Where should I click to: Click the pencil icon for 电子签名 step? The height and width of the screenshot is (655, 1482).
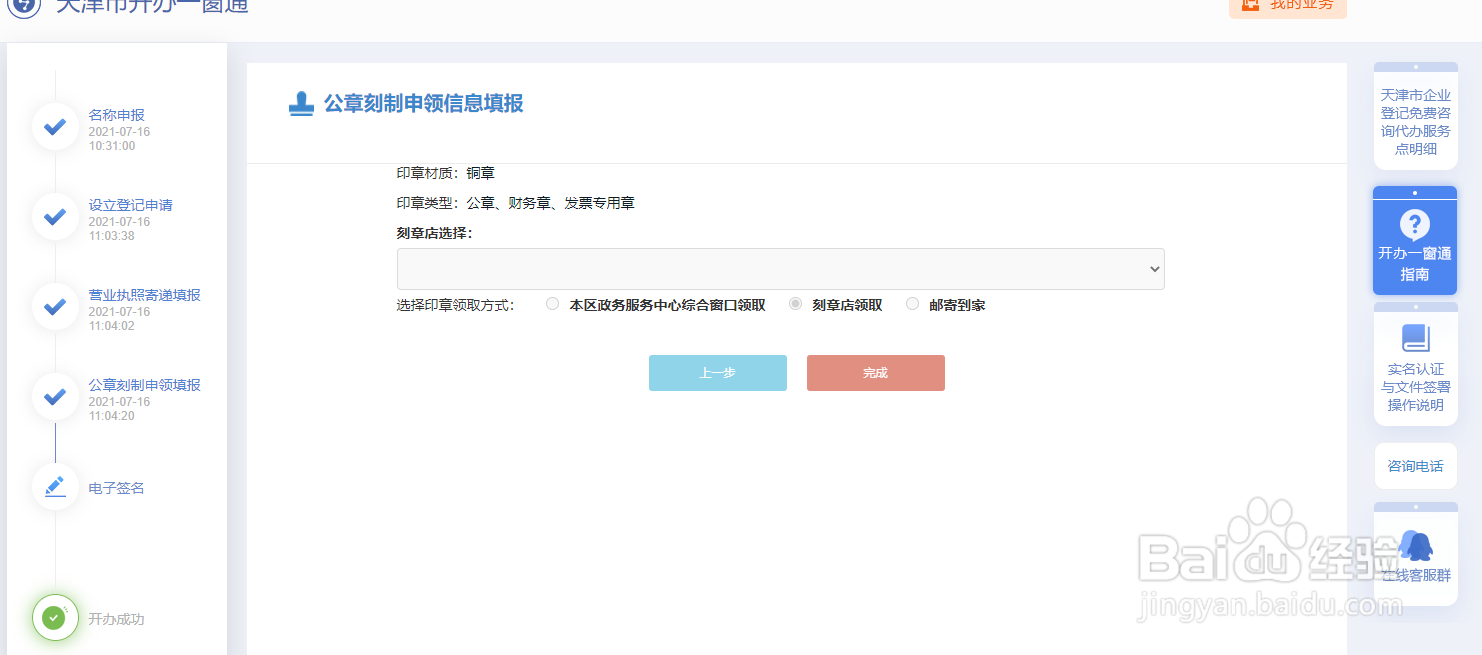54,487
